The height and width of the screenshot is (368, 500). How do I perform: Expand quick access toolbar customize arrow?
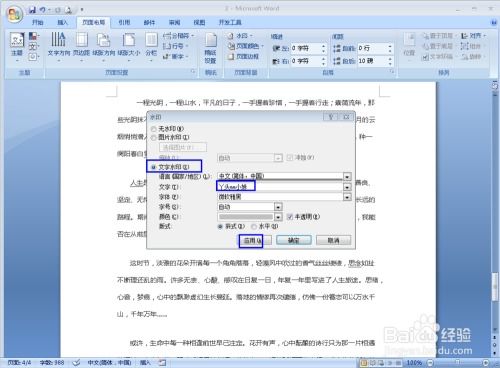[x=82, y=10]
